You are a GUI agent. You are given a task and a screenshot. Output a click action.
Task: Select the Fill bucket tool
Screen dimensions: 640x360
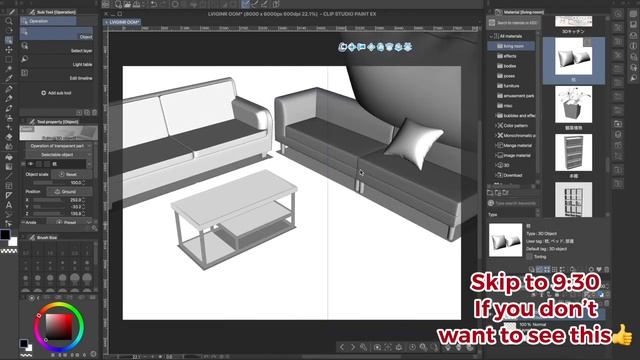9,157
